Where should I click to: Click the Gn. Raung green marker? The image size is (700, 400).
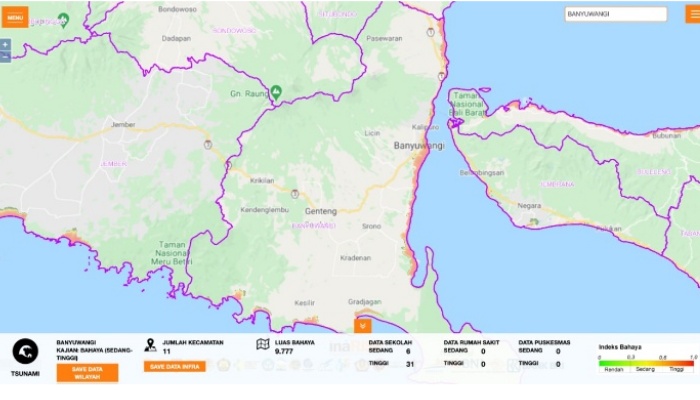click(276, 92)
